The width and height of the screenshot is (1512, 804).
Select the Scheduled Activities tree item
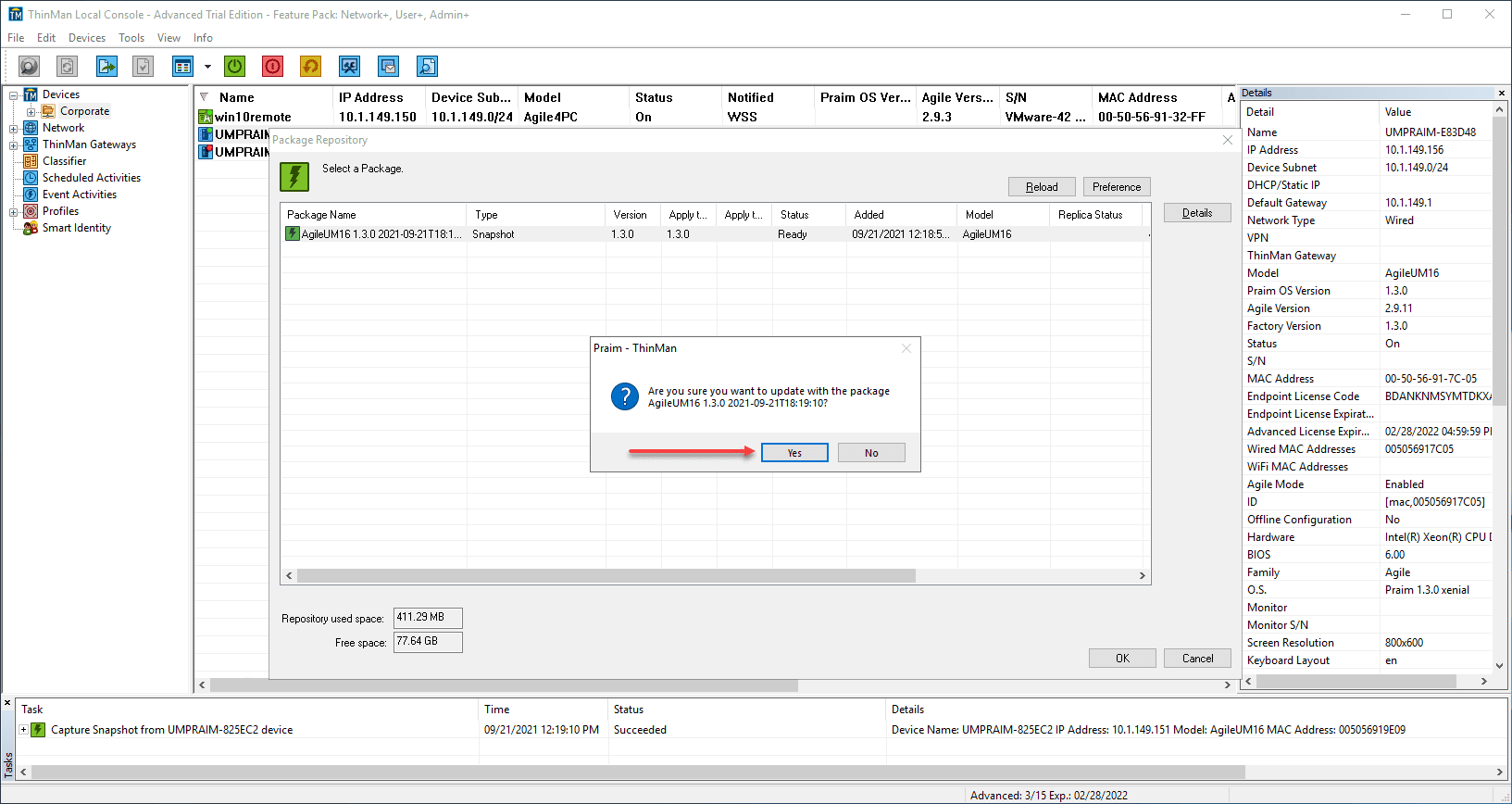pos(92,178)
